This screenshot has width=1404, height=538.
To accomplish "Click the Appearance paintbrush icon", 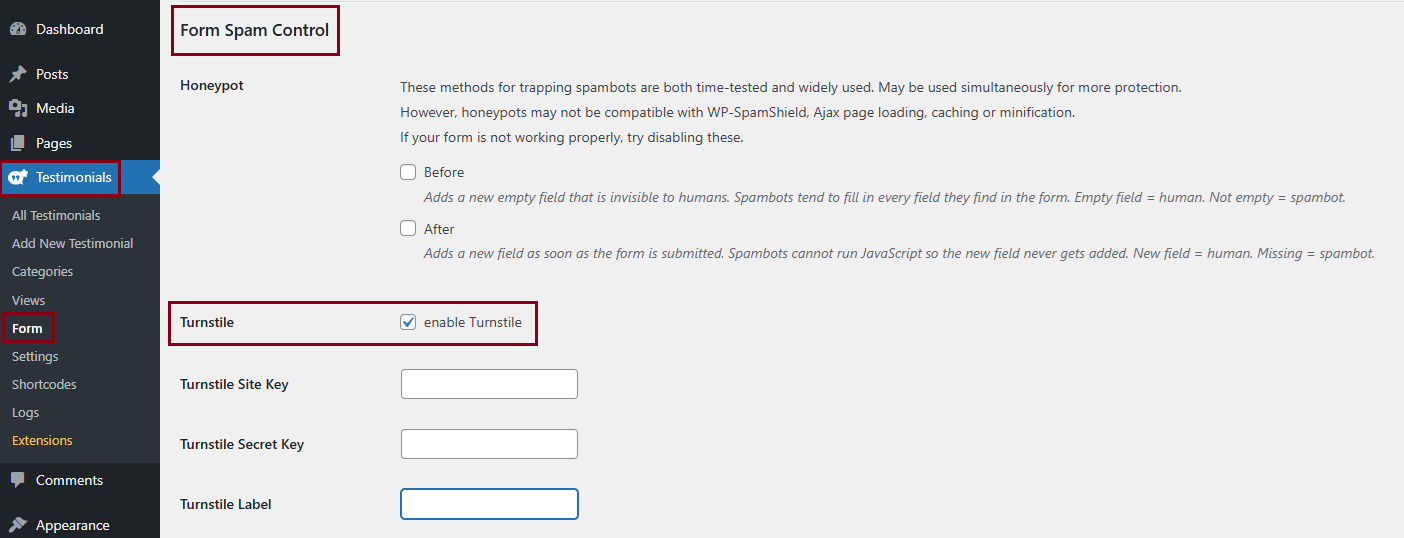I will click(18, 525).
